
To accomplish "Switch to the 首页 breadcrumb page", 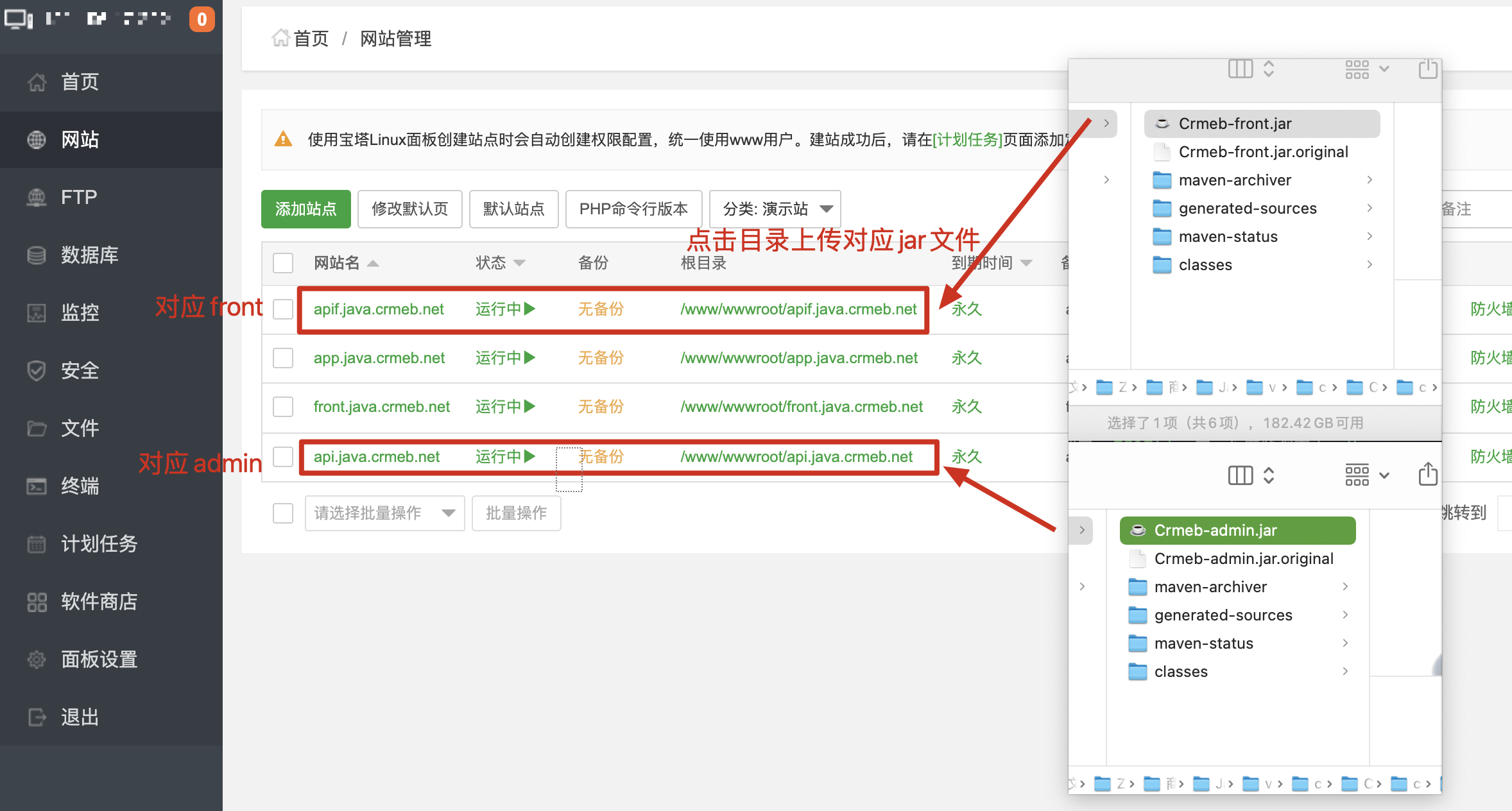I will pos(311,38).
